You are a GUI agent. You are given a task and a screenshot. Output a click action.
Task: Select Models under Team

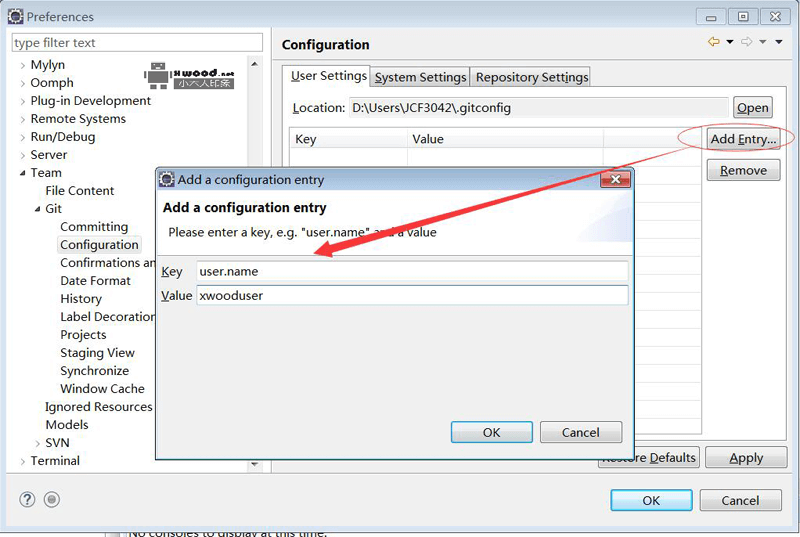click(67, 425)
